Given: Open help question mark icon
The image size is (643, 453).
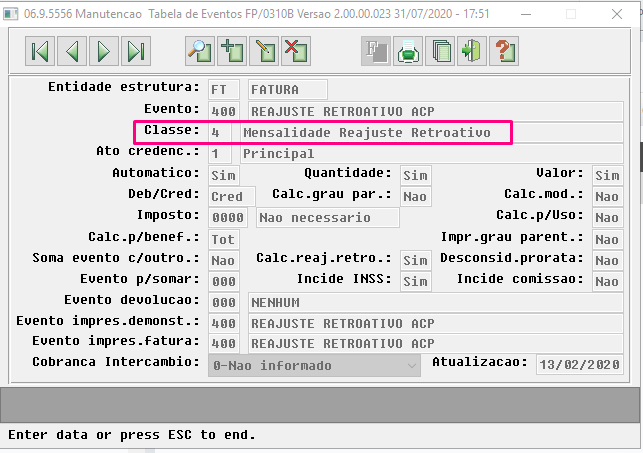Looking at the screenshot, I should click(x=504, y=51).
